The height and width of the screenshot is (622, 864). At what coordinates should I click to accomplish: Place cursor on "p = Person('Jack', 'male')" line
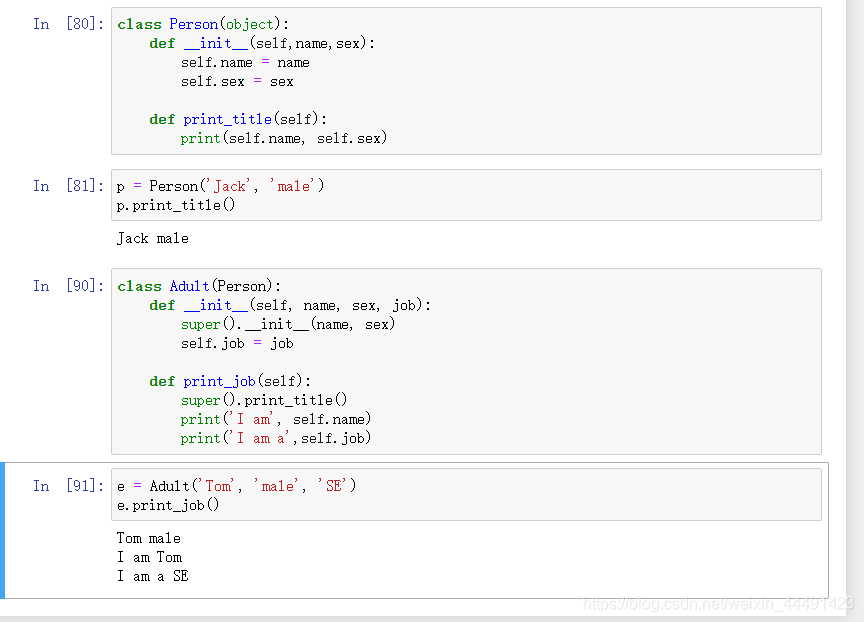[220, 186]
